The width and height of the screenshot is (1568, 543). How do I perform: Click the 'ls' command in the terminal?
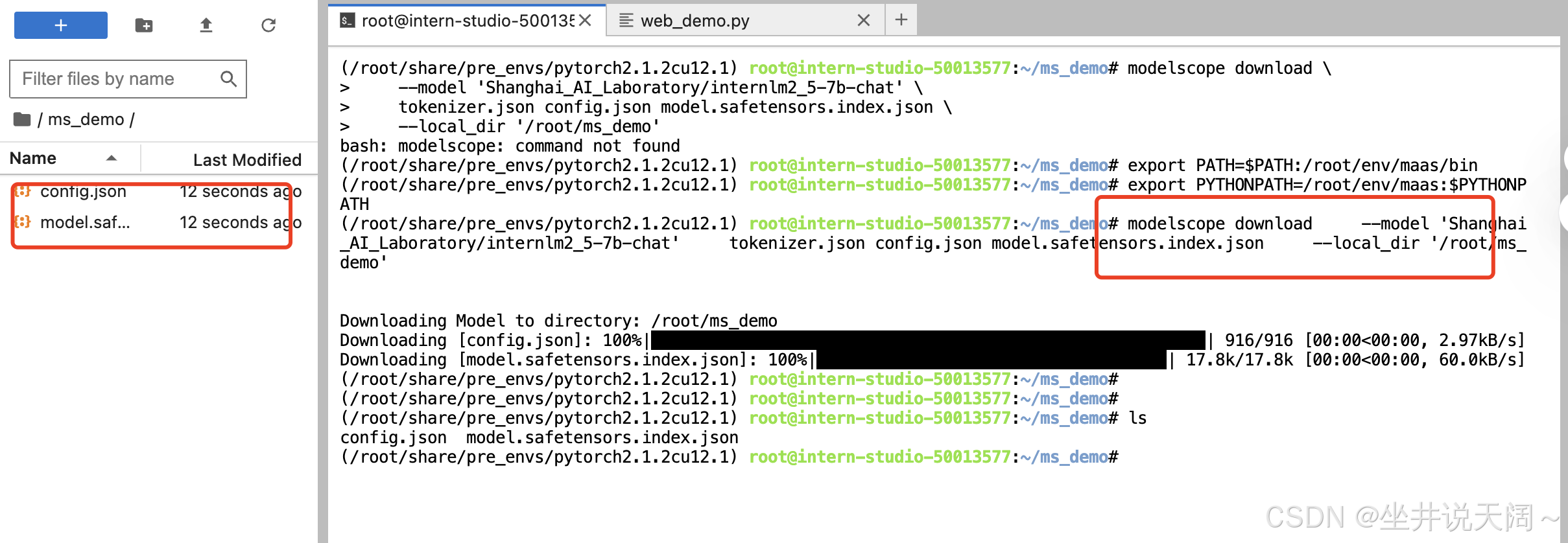(x=1137, y=418)
